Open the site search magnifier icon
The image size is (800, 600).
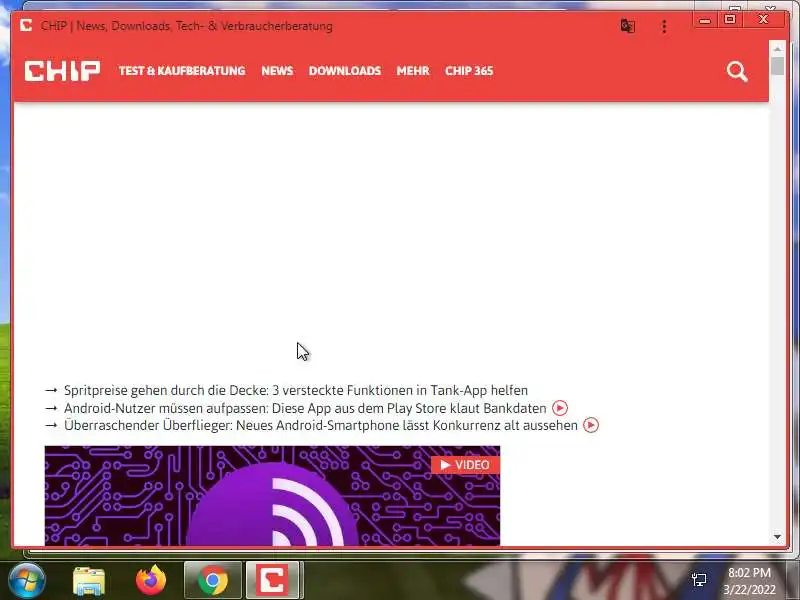pyautogui.click(x=737, y=71)
